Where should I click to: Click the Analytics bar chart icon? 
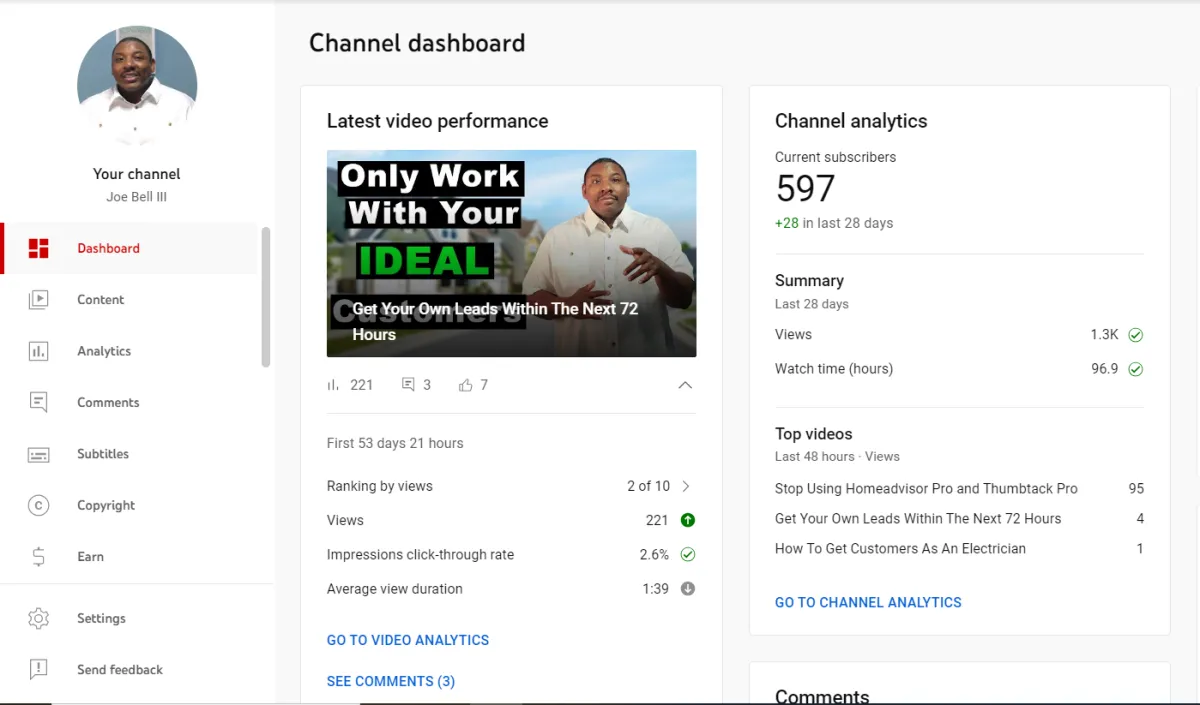39,351
